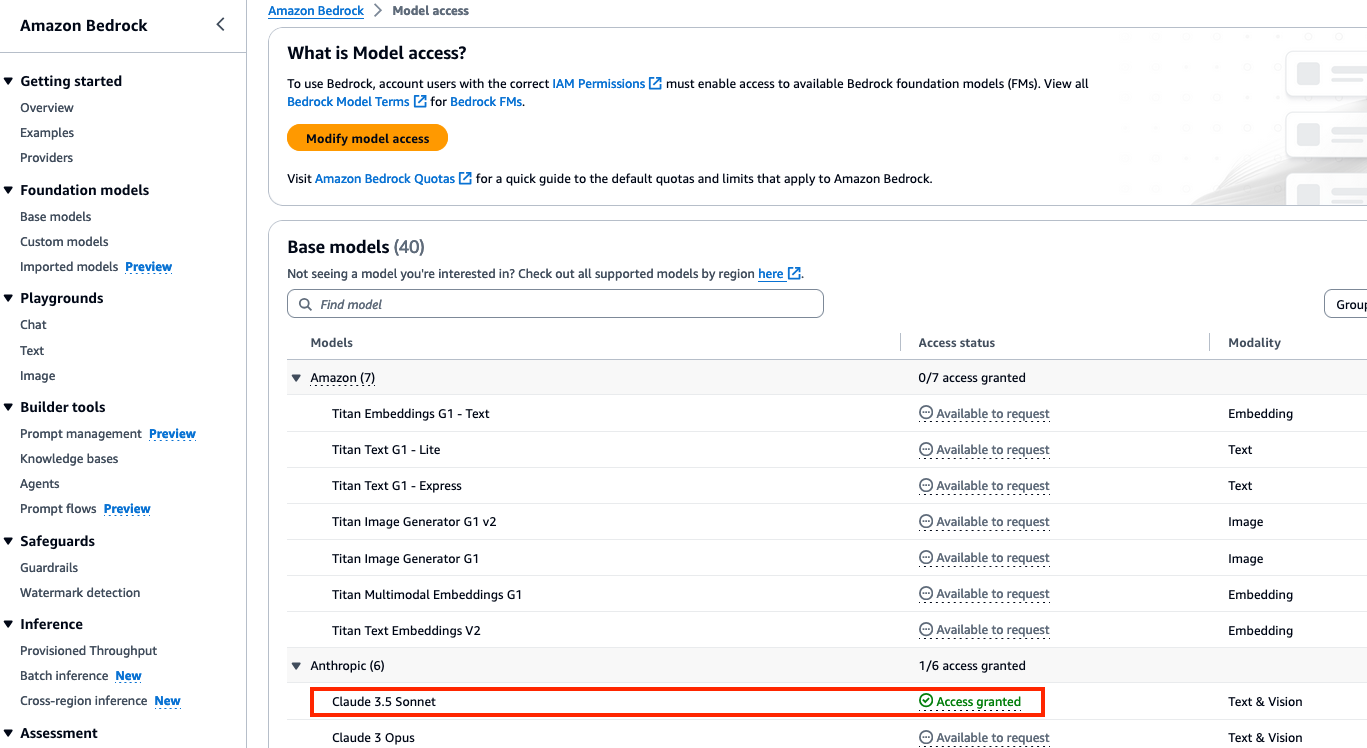Screen dimensions: 1367x748
Task: Collapse the Anthropic (6) model group
Action: tap(296, 665)
